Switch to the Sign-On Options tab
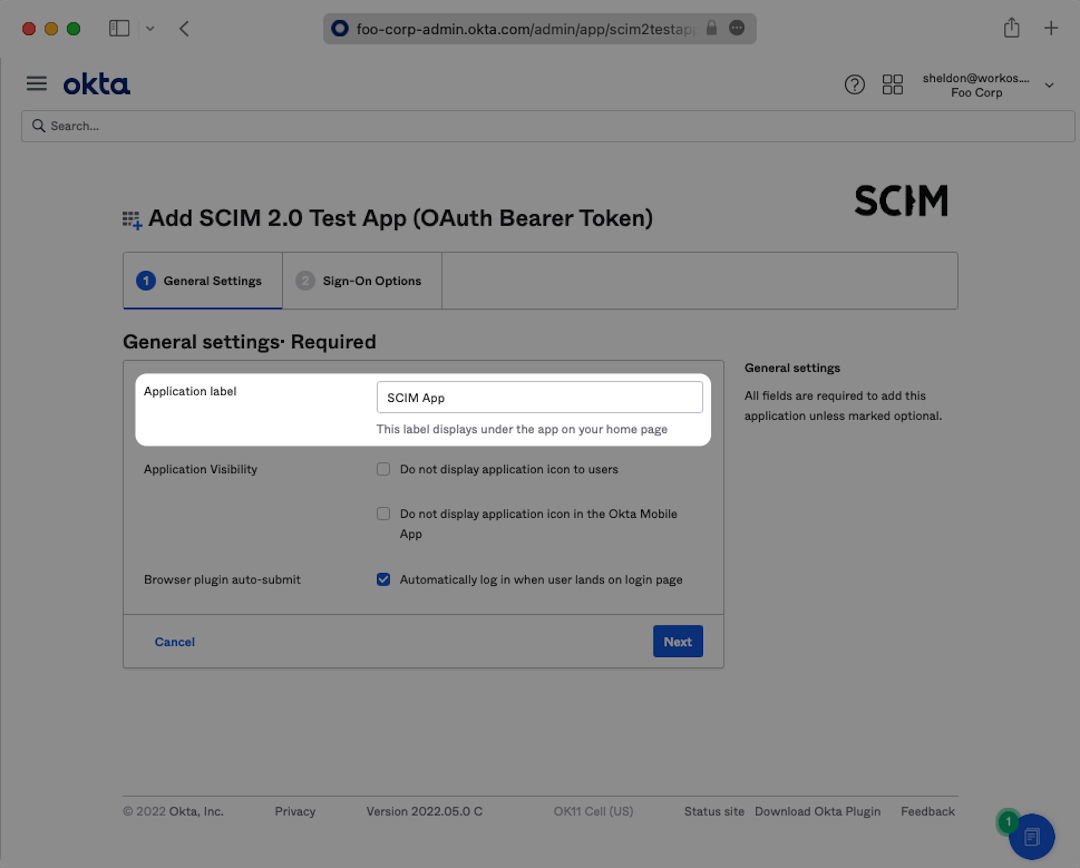The height and width of the screenshot is (868, 1080). 361,281
